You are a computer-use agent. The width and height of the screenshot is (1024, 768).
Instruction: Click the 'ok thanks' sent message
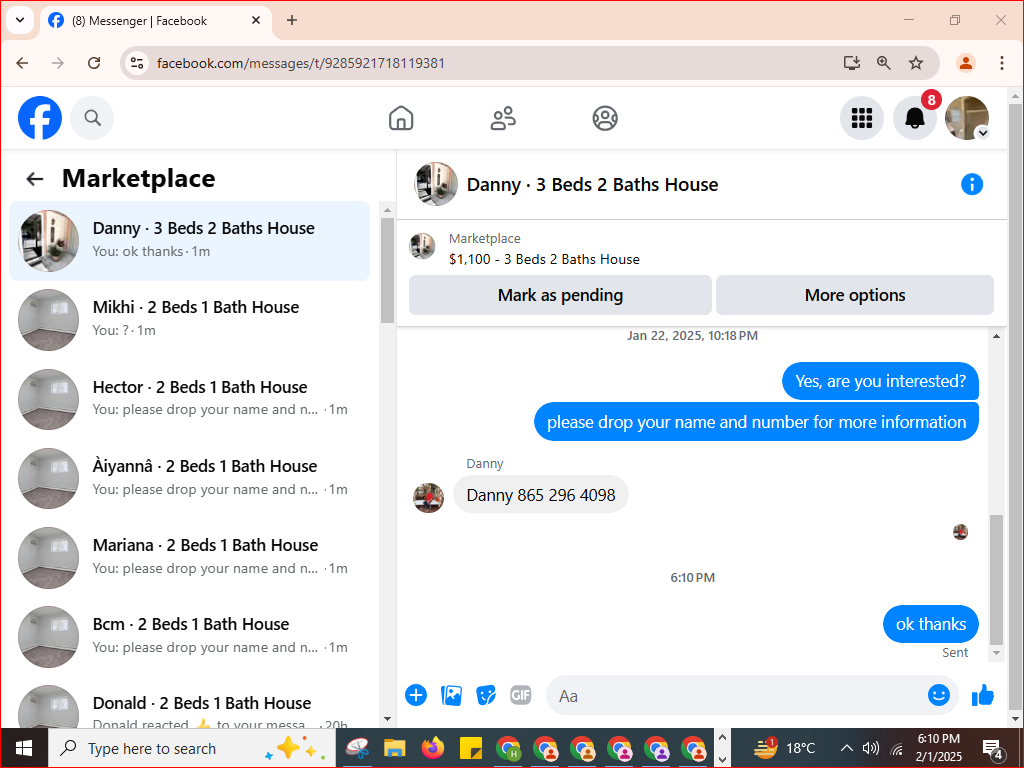[931, 624]
